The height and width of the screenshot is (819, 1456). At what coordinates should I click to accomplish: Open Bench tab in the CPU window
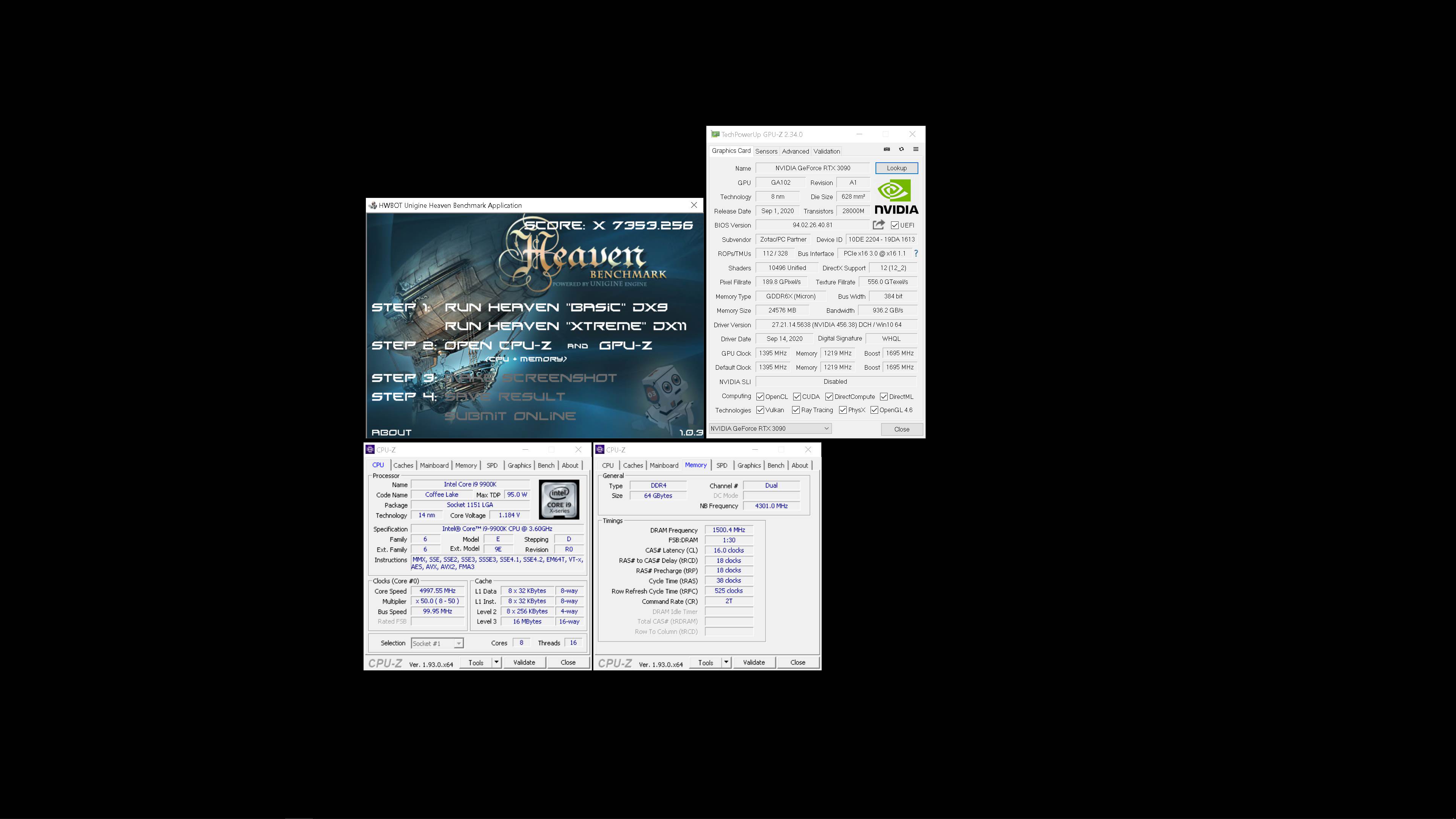[x=546, y=466]
